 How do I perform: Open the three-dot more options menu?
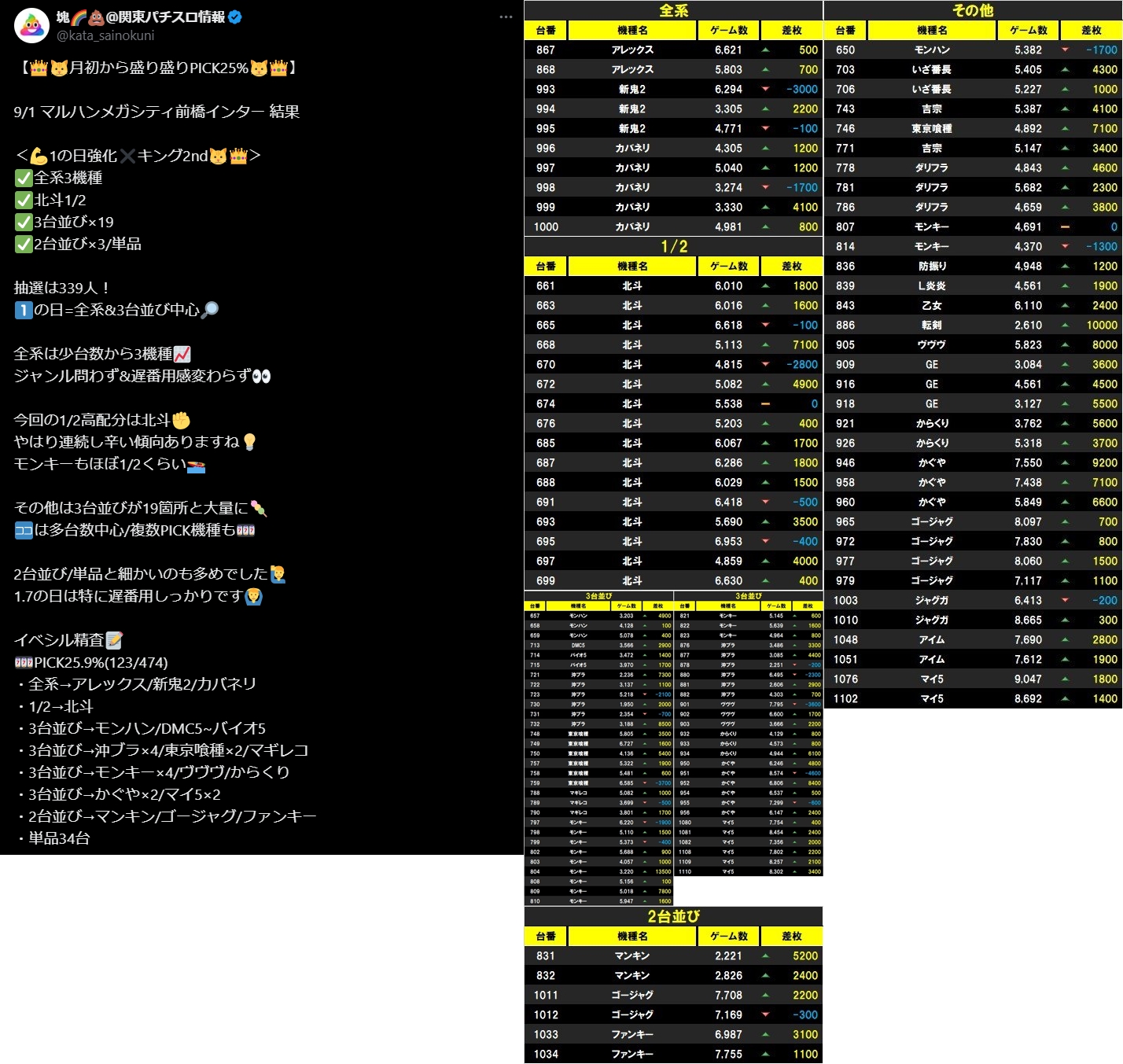(x=506, y=17)
